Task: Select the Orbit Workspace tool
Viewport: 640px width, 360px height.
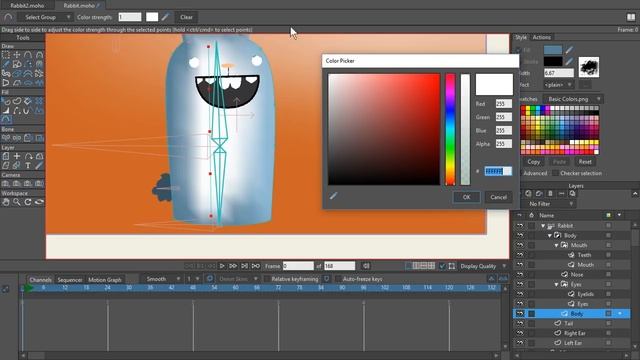Action: tap(39, 202)
